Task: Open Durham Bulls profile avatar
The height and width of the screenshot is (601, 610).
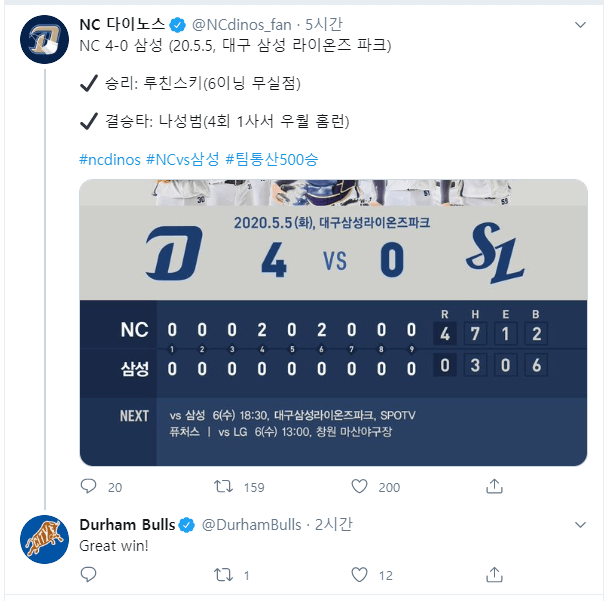Action: pos(44,539)
